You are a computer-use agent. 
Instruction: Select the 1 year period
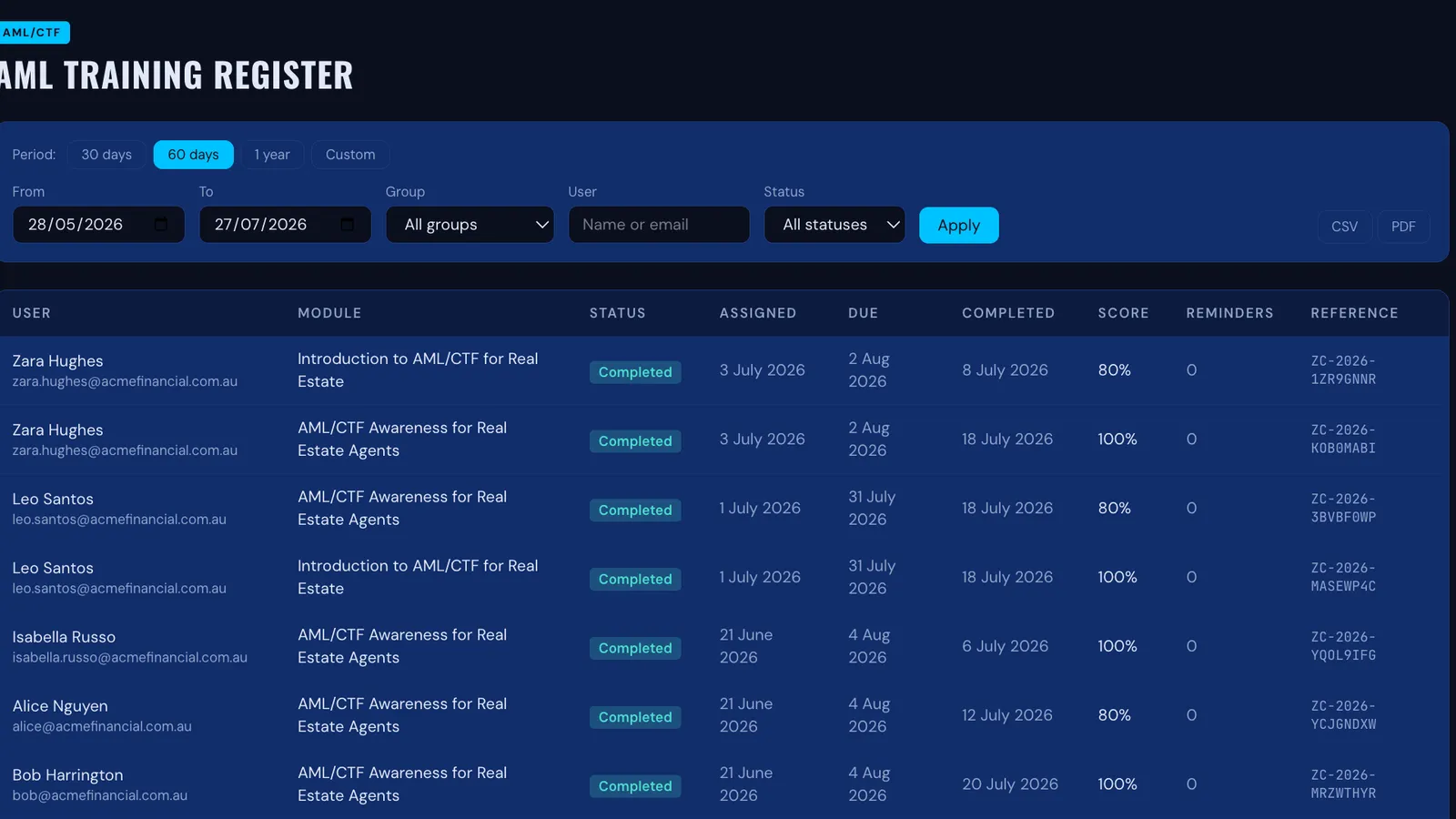click(x=272, y=155)
